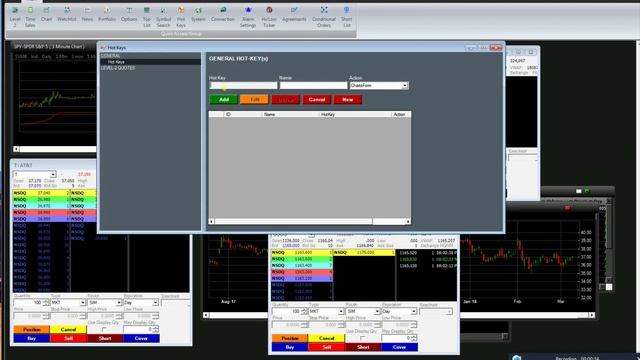640x360 pixels.
Task: Click the red Cancel button in Hot Keys
Action: pyautogui.click(x=317, y=100)
